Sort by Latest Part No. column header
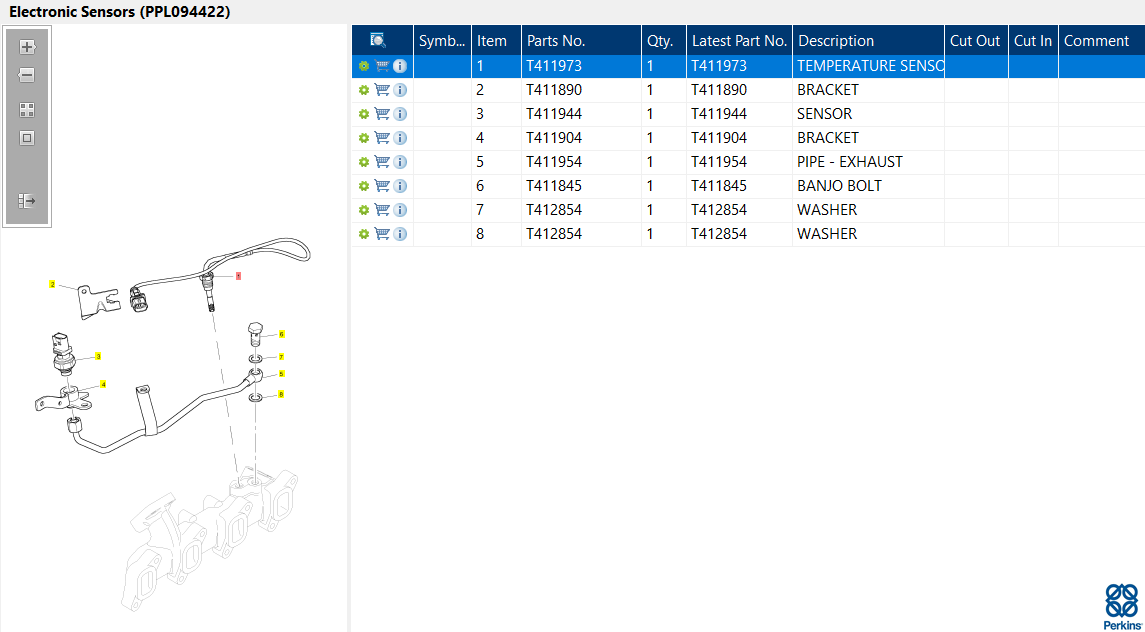Screen dimensions: 1145x632 tap(740, 41)
